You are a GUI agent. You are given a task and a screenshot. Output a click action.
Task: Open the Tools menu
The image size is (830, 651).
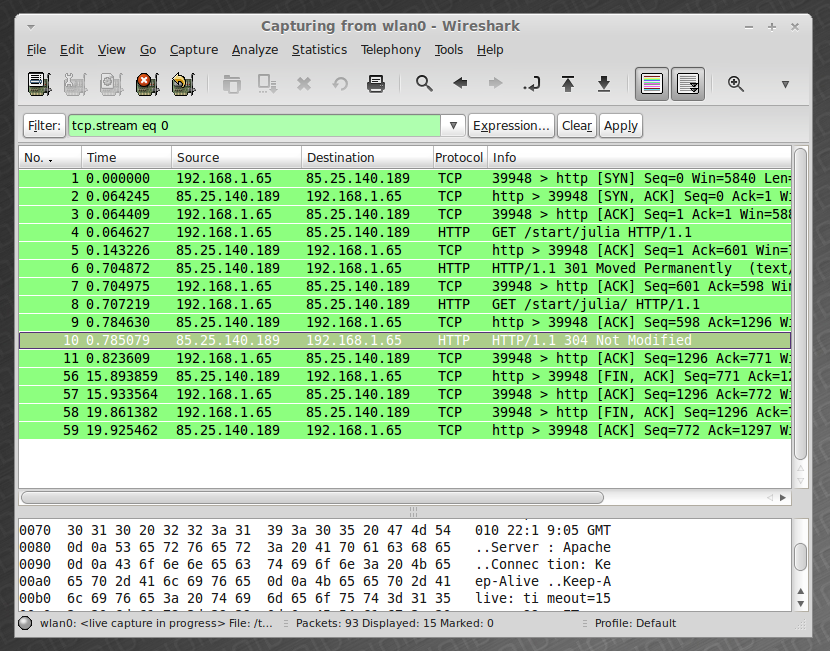click(x=448, y=50)
